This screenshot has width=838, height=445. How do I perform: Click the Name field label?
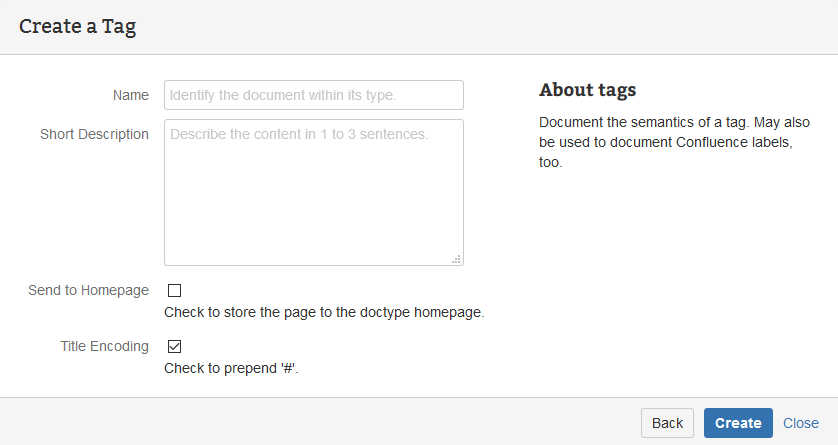click(130, 95)
